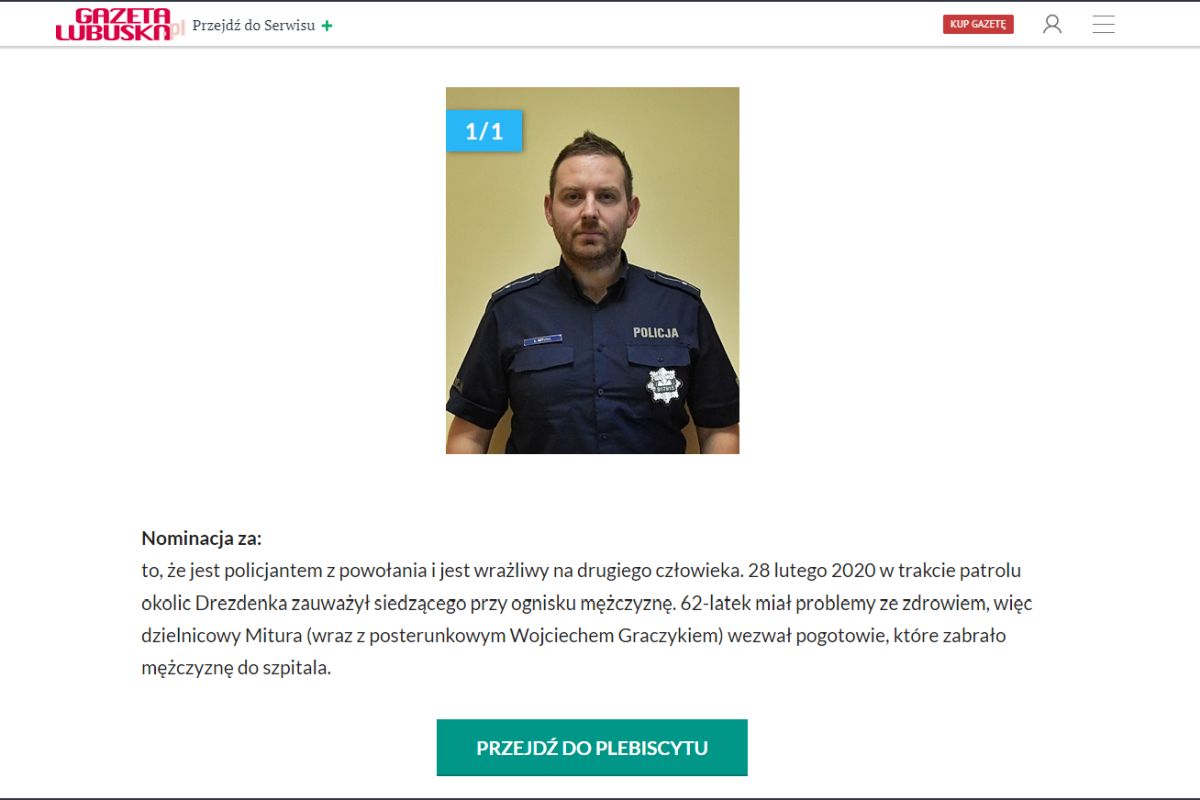This screenshot has width=1200, height=800.
Task: Click the 1/1 photo counter badge
Action: coord(484,131)
